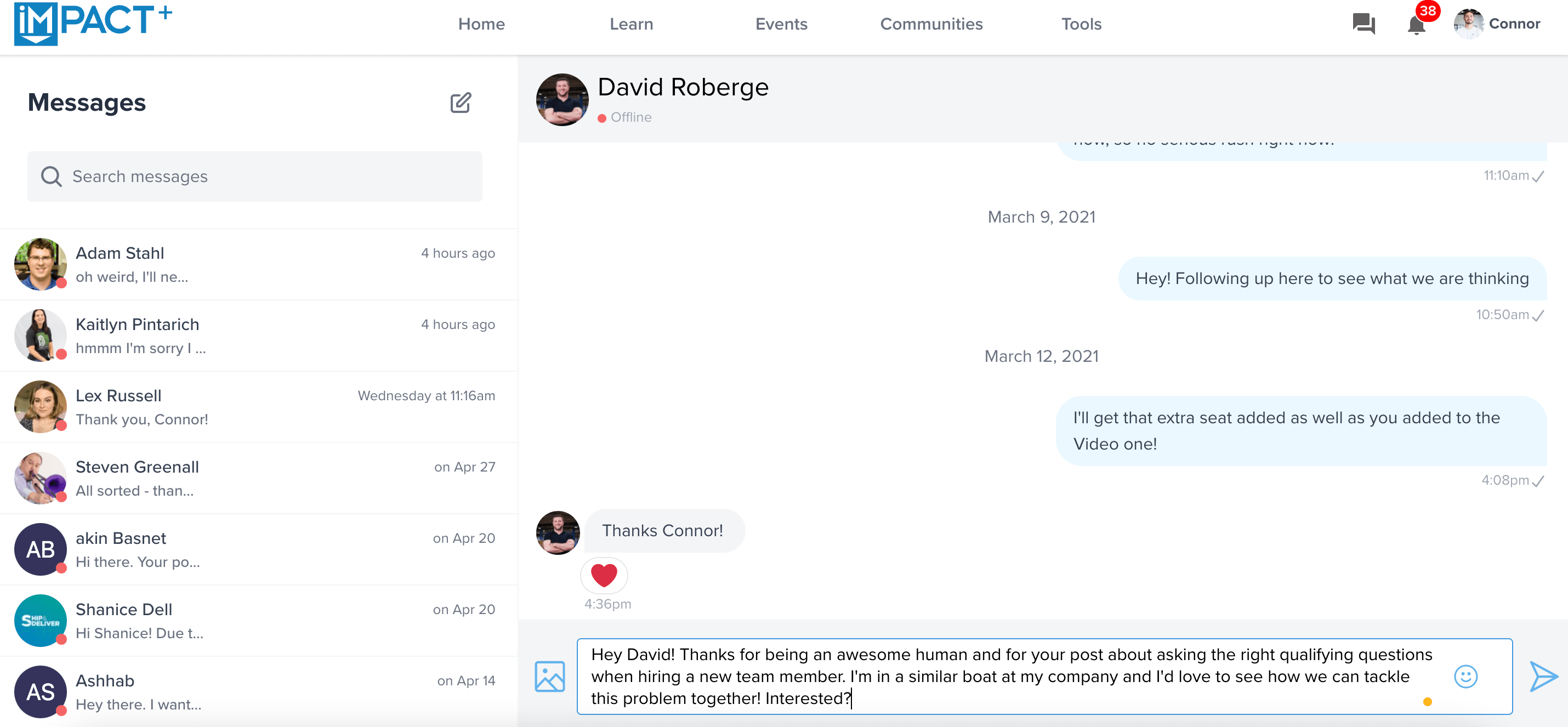Open the notifications bell with 38 badge
The height and width of the screenshot is (727, 1568).
1417,24
